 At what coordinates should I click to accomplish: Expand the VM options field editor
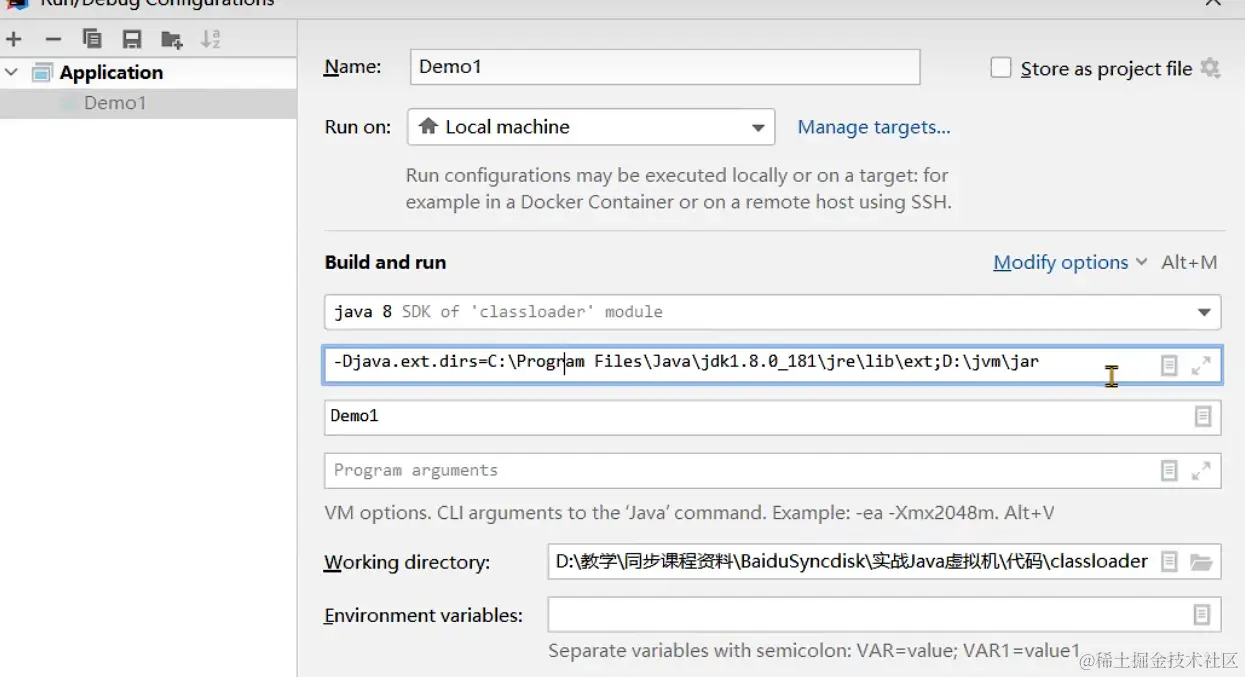[1201, 366]
